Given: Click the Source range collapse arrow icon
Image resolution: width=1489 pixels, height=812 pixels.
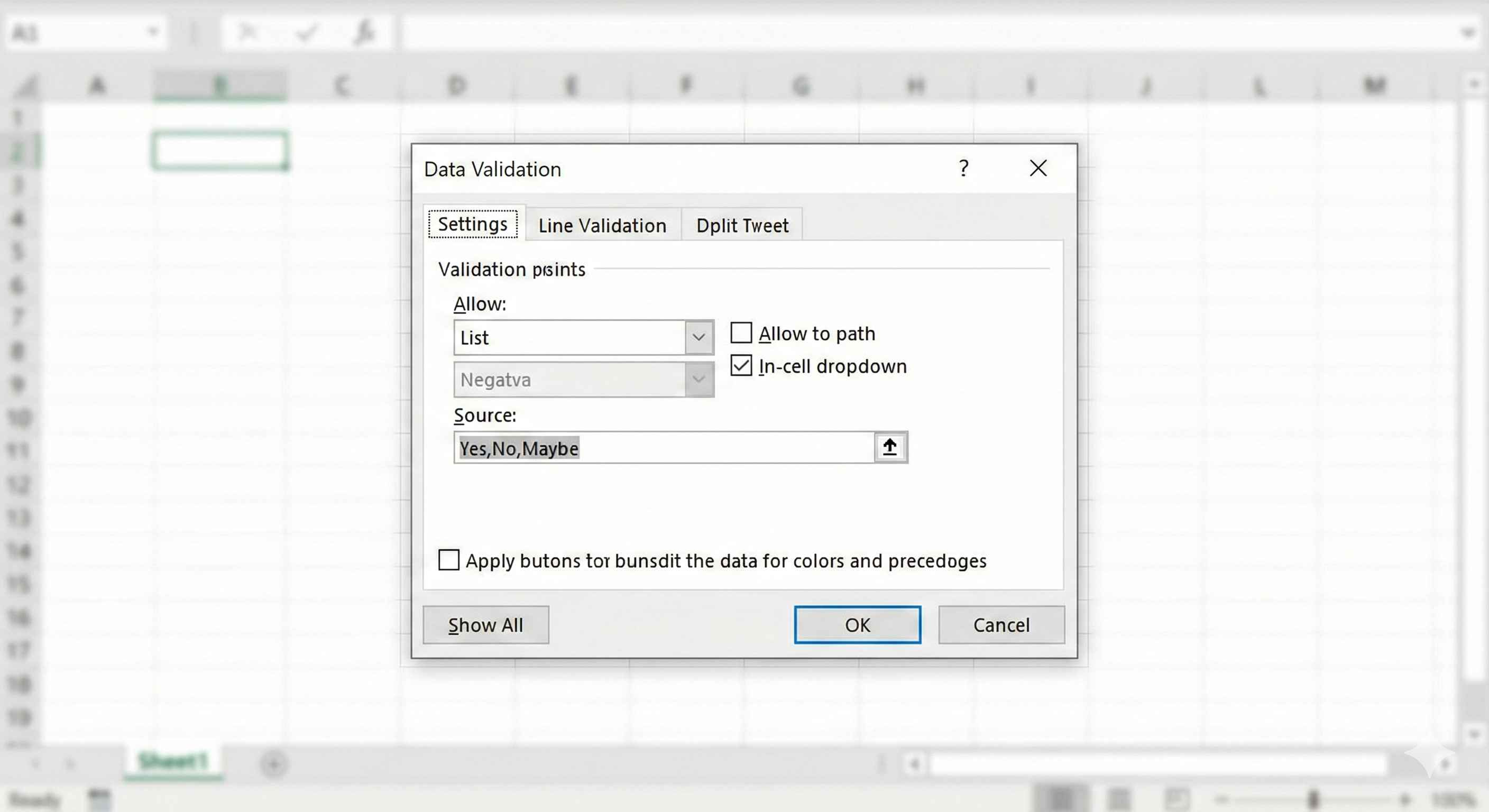Looking at the screenshot, I should click(x=890, y=447).
